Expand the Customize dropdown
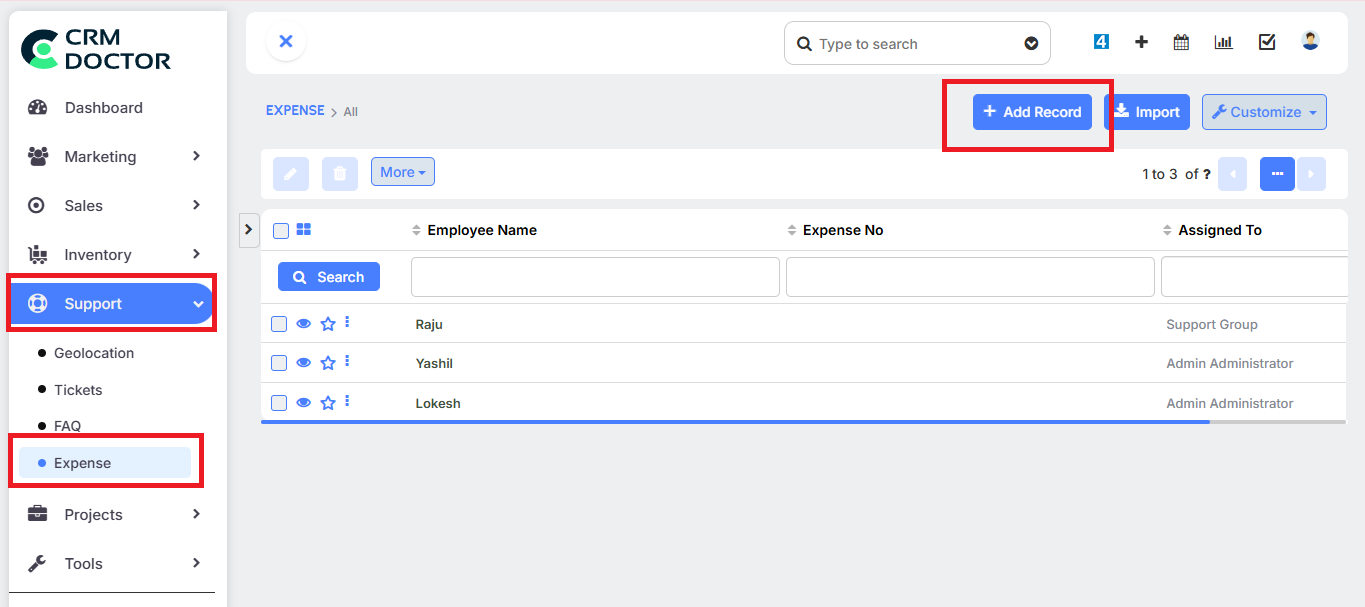This screenshot has height=607, width=1365. [1263, 111]
